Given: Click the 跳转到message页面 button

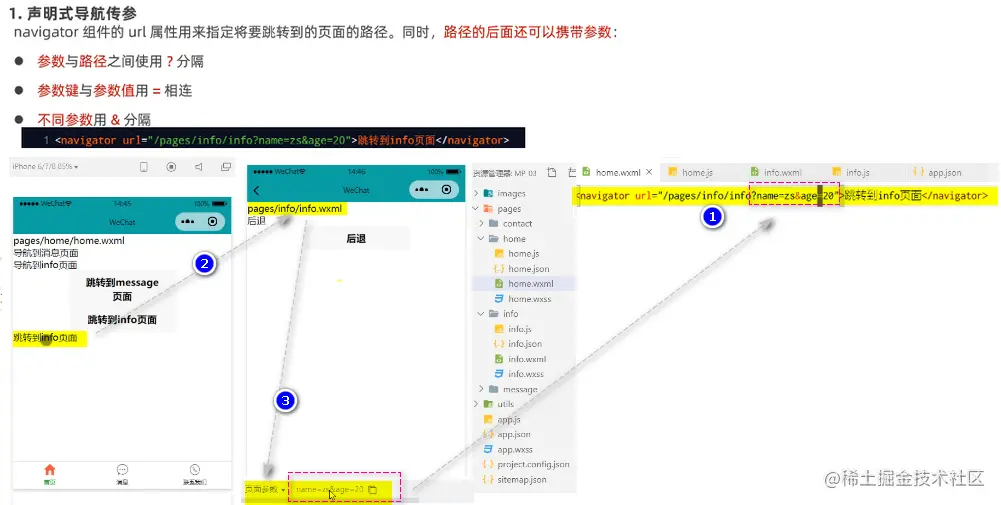Looking at the screenshot, I should click(122, 289).
